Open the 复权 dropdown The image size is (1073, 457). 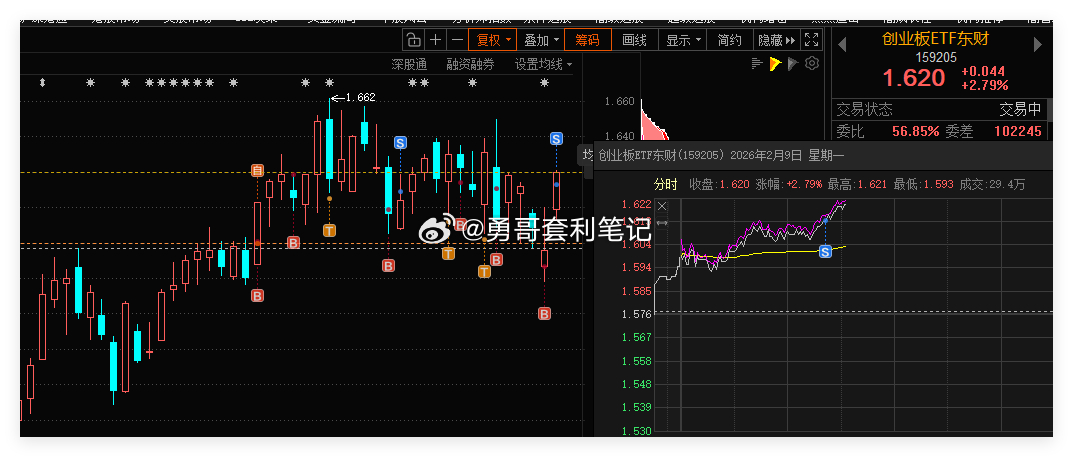(493, 40)
